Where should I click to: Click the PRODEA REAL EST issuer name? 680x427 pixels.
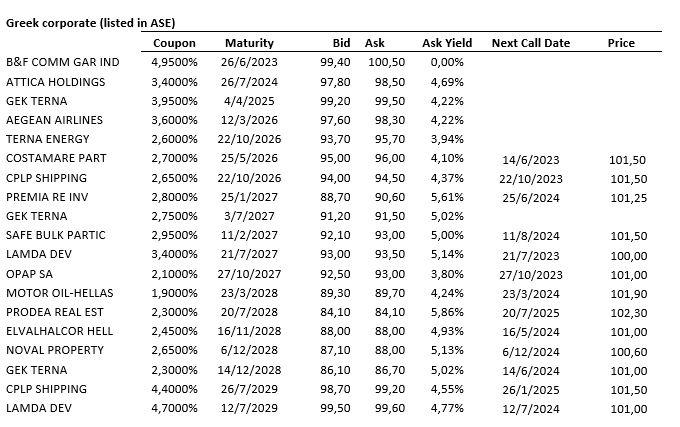tap(56, 312)
